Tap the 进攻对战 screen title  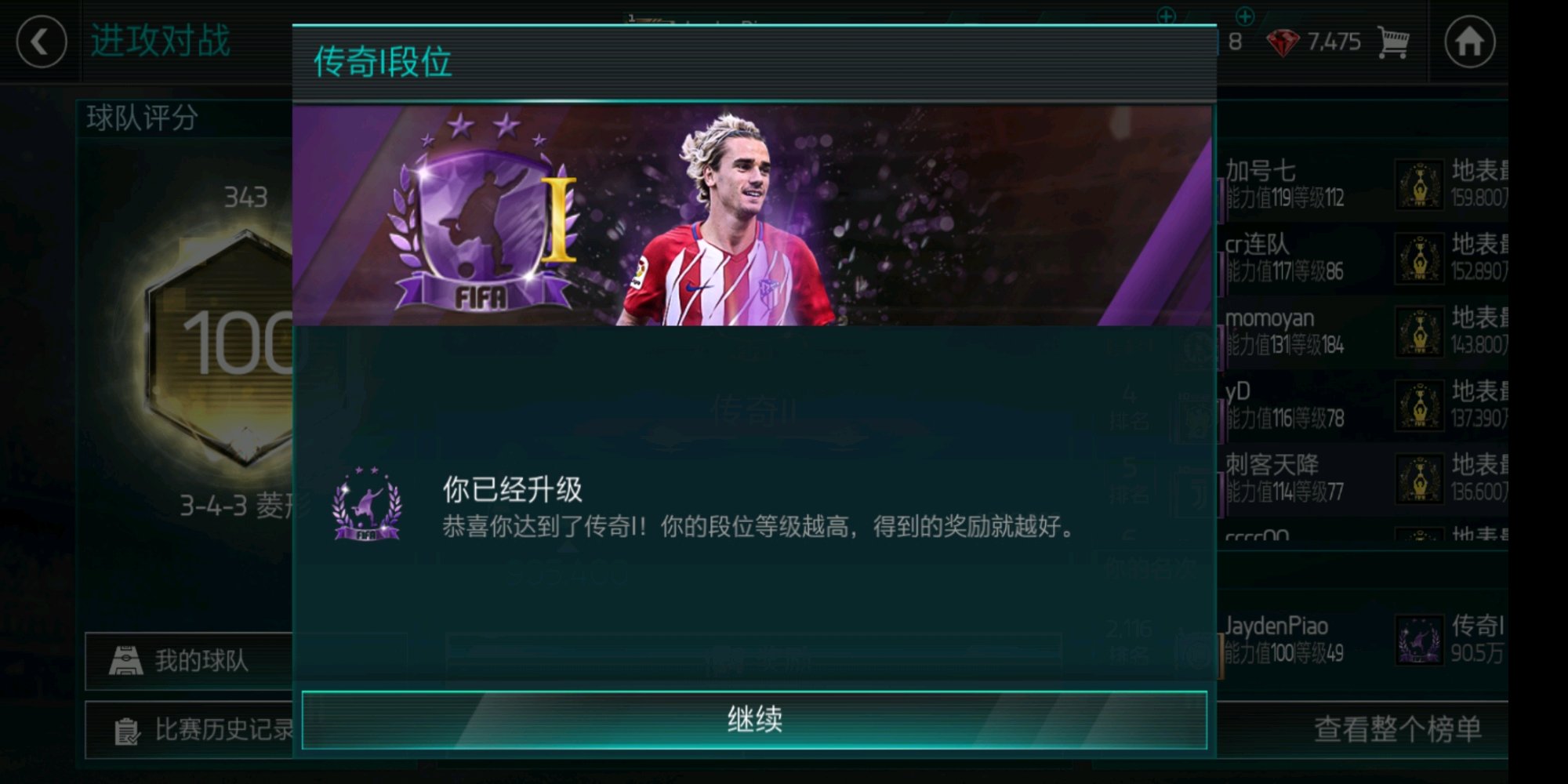click(161, 41)
